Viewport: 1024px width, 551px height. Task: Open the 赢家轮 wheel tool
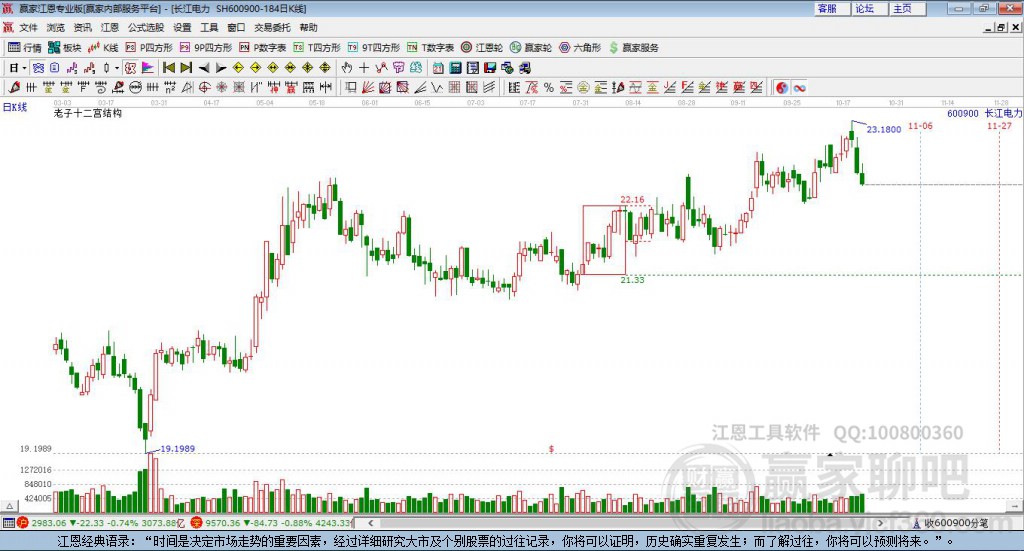(x=531, y=48)
